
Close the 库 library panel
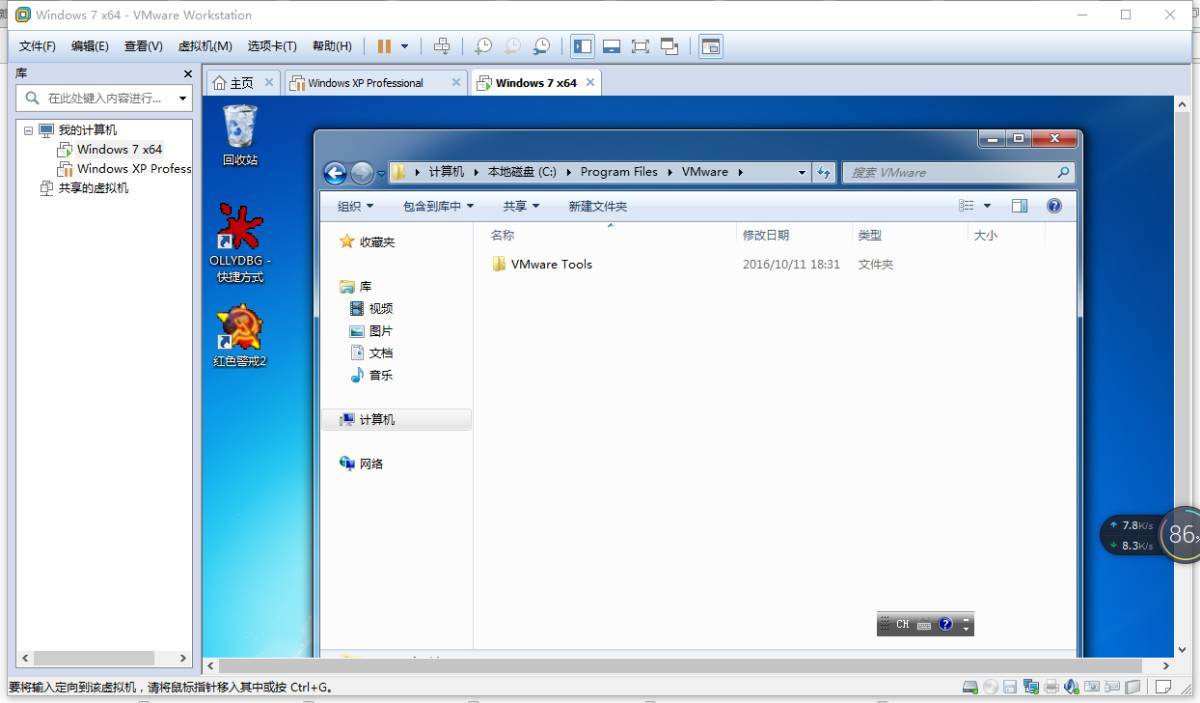[x=187, y=74]
